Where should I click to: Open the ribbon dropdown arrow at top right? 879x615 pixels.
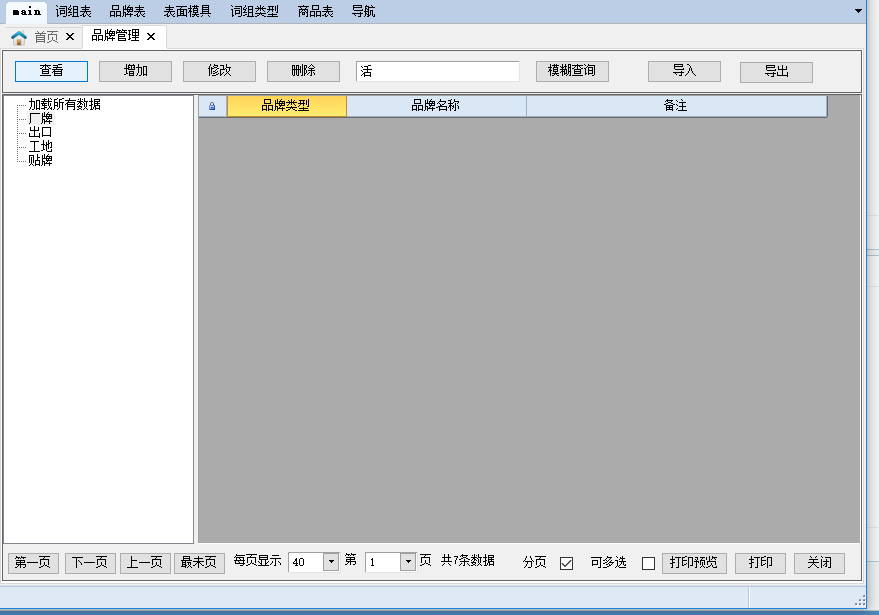pyautogui.click(x=858, y=11)
